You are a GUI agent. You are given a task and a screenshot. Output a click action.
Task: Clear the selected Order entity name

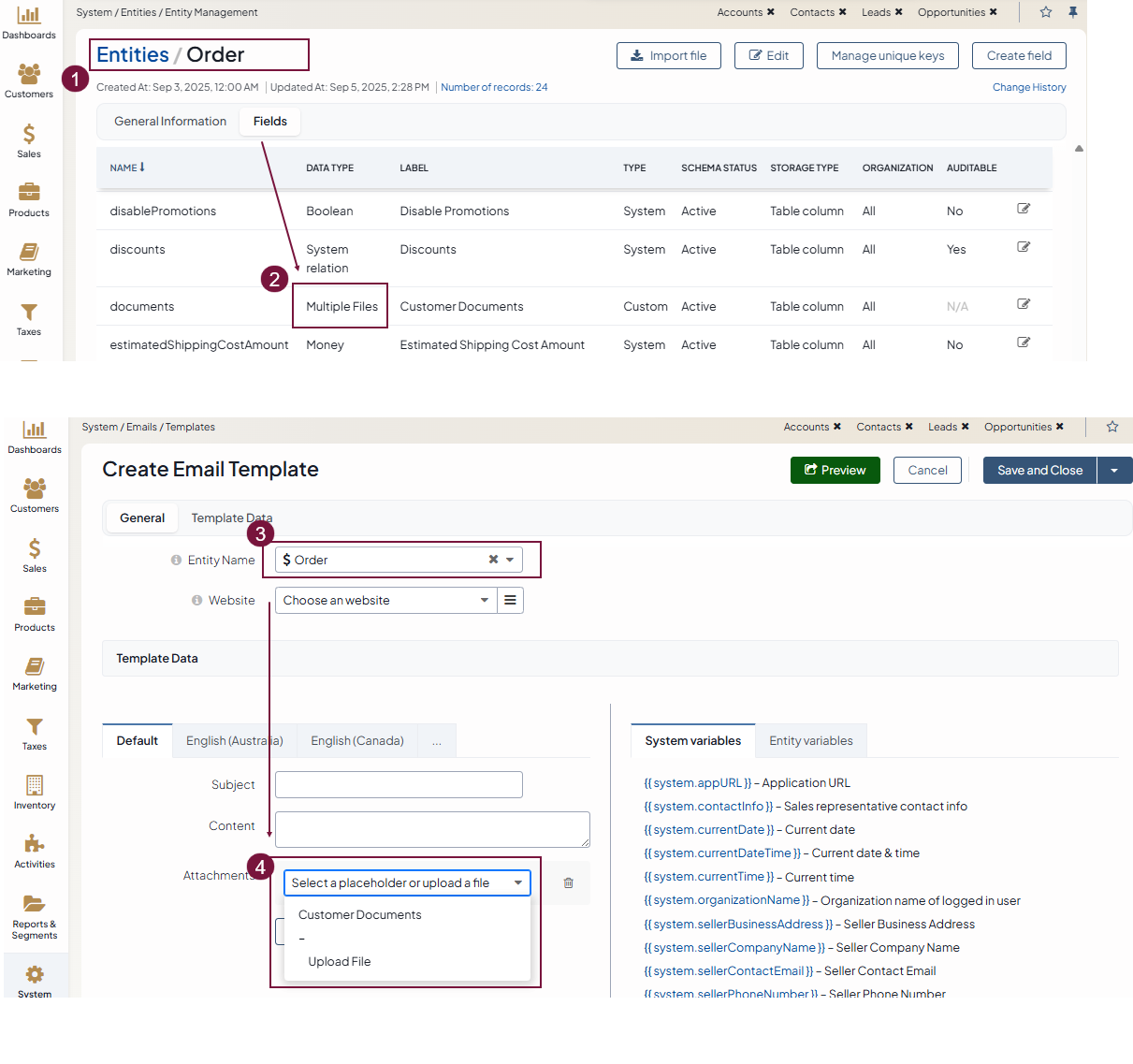click(493, 560)
